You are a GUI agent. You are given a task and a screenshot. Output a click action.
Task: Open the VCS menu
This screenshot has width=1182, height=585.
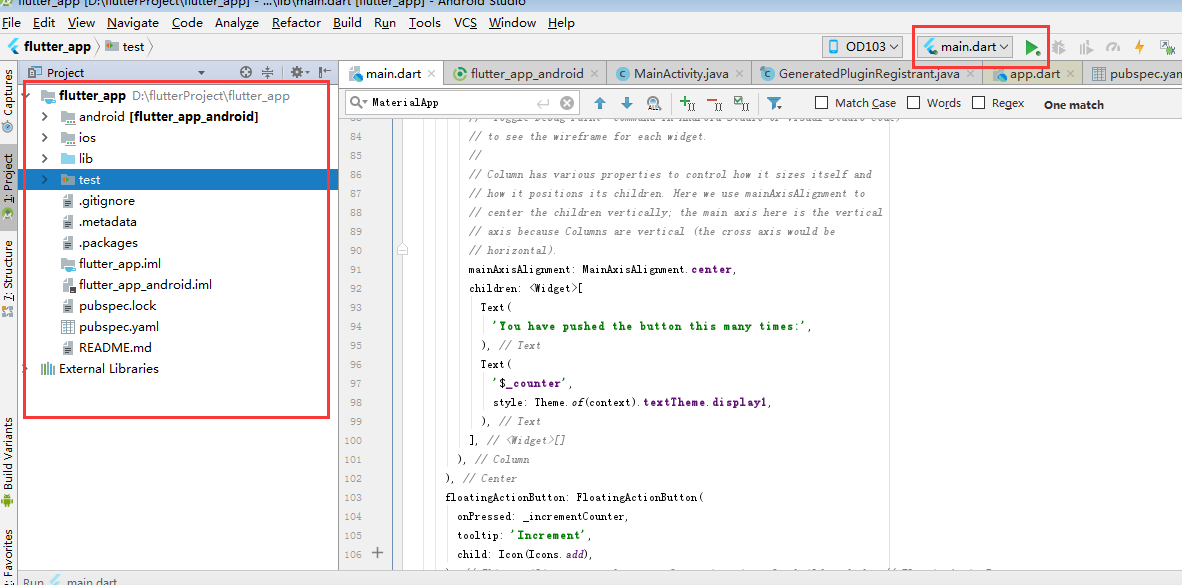pos(465,23)
